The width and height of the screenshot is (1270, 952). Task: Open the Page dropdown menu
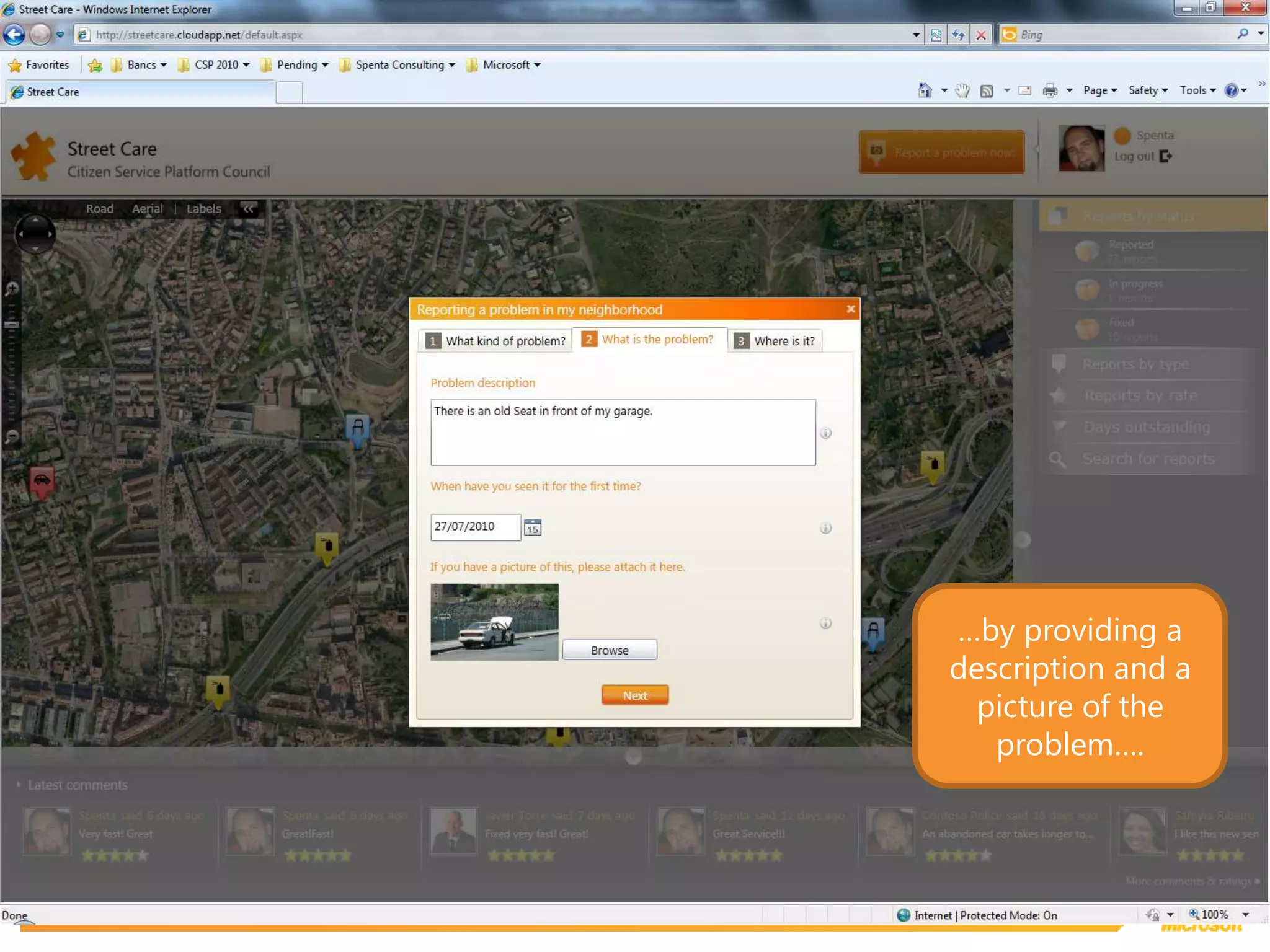click(x=1100, y=90)
